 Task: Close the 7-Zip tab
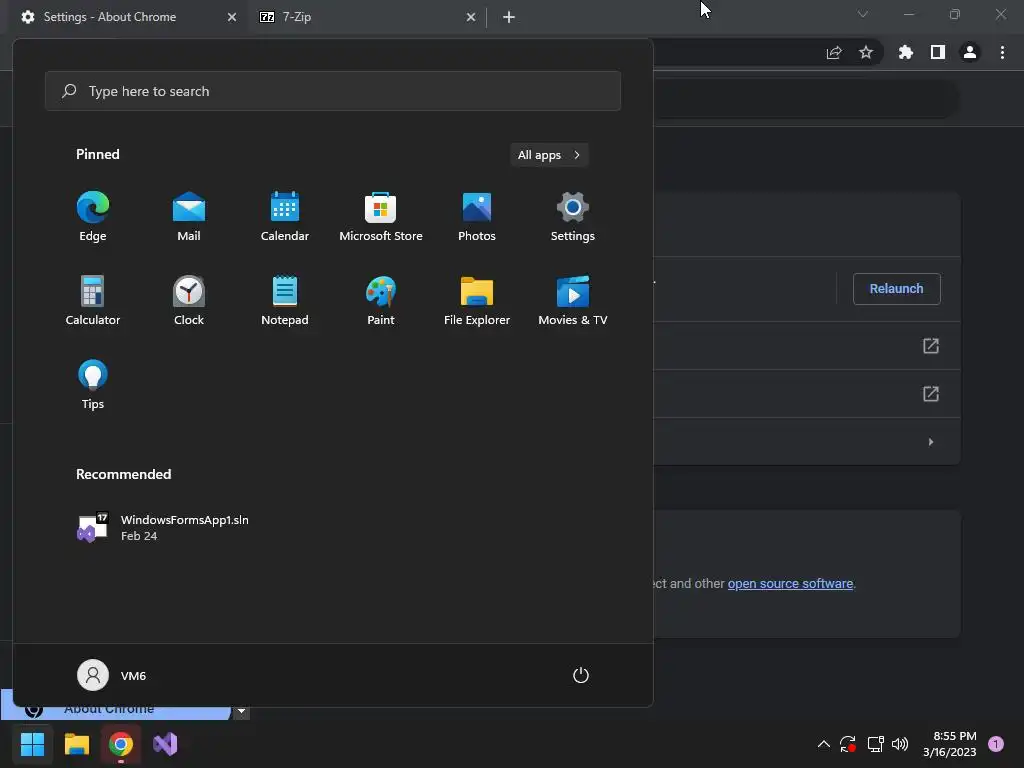click(x=471, y=17)
